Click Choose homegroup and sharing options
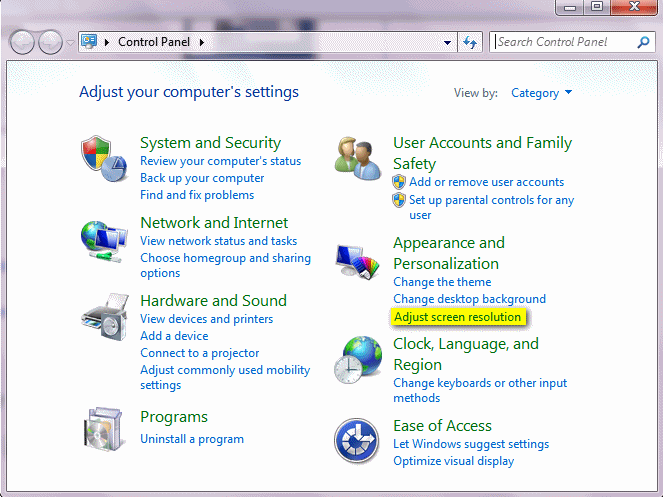 click(x=225, y=265)
